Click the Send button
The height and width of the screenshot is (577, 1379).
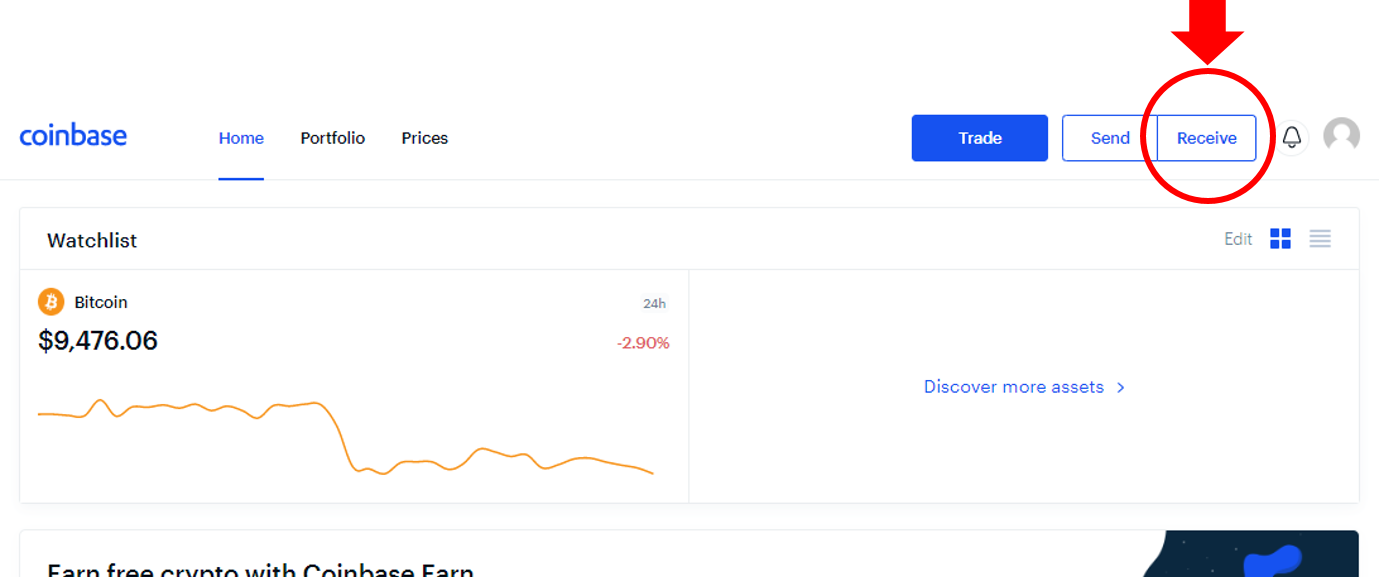[1110, 138]
